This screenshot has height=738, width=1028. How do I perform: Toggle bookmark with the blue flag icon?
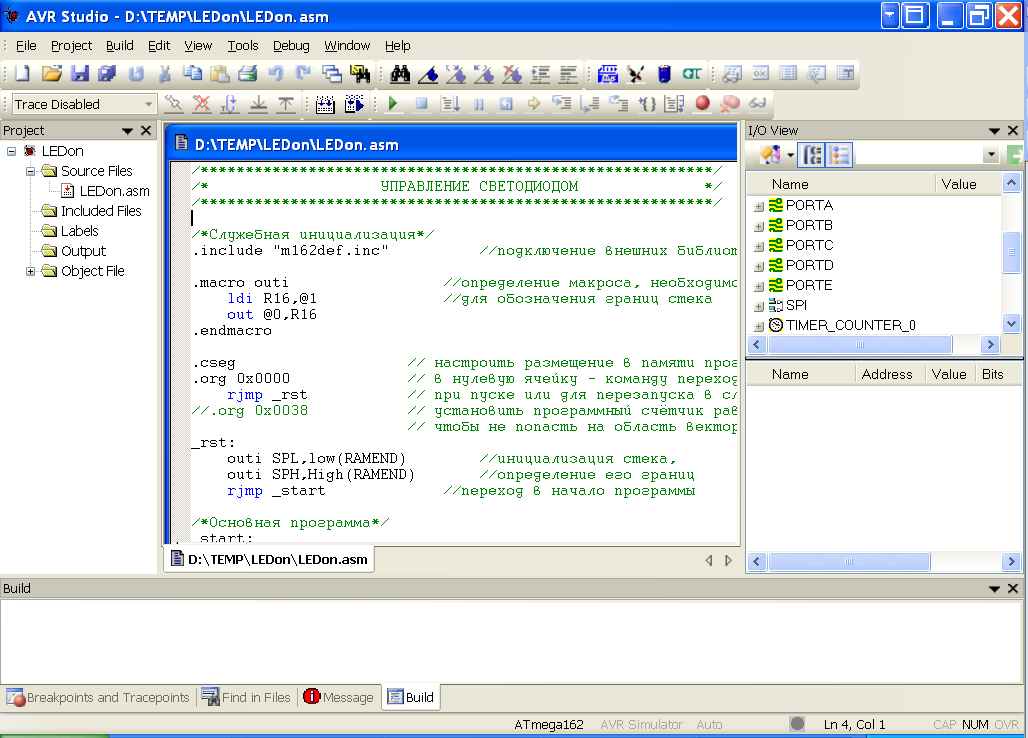coord(428,74)
